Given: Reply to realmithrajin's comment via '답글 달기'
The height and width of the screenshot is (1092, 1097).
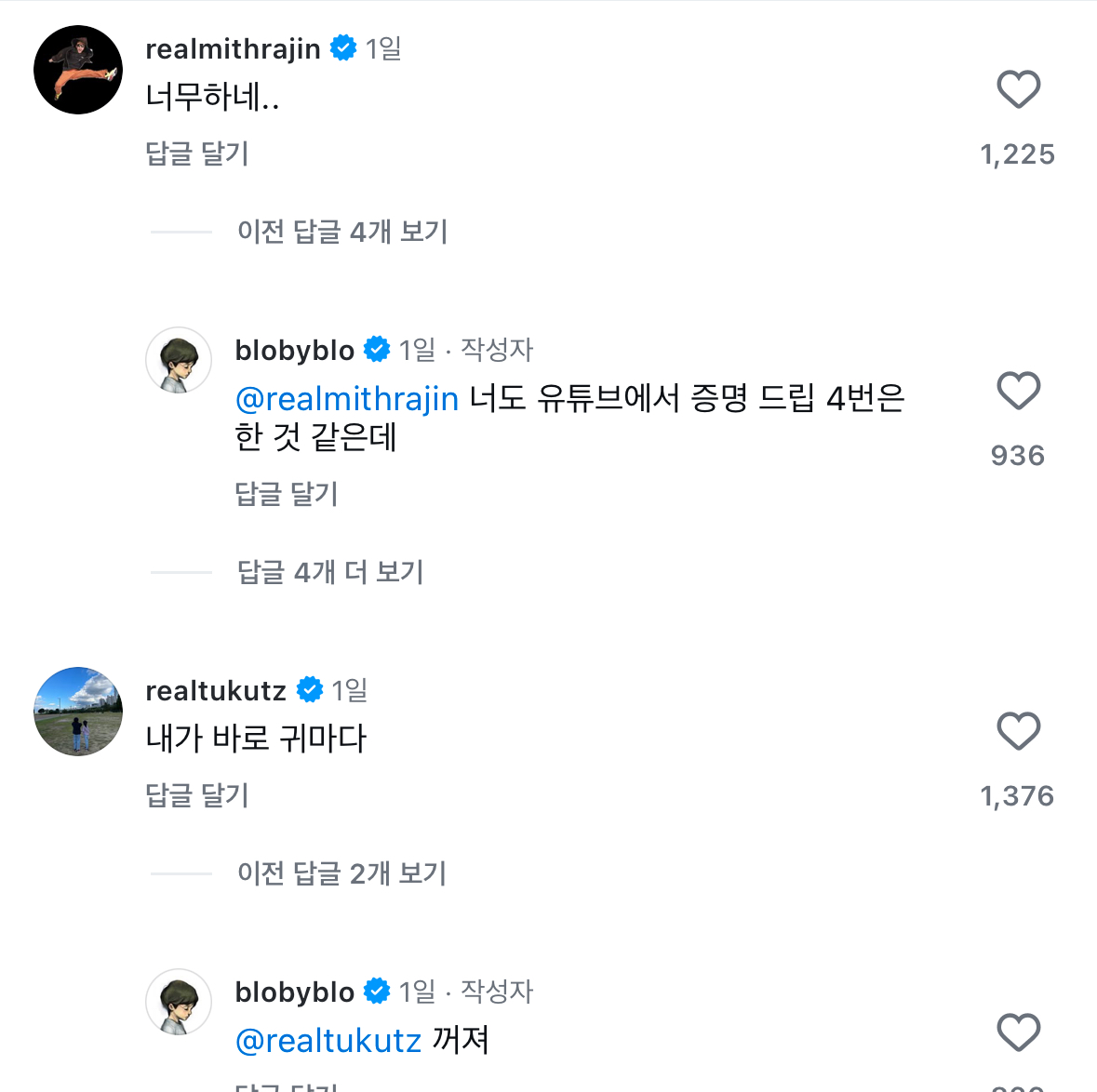Looking at the screenshot, I should (x=197, y=153).
